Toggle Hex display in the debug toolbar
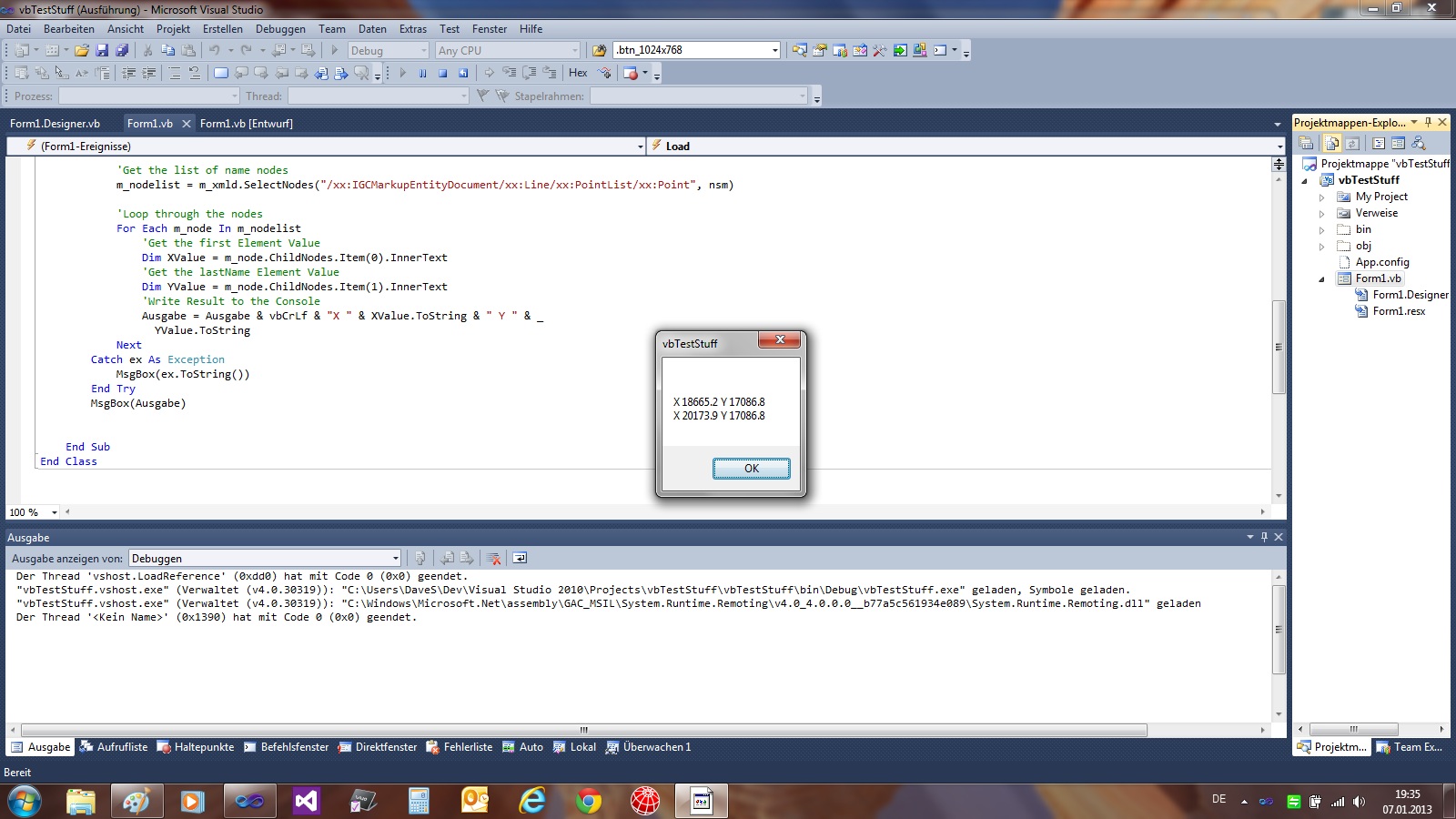The image size is (1456, 819). click(x=578, y=73)
